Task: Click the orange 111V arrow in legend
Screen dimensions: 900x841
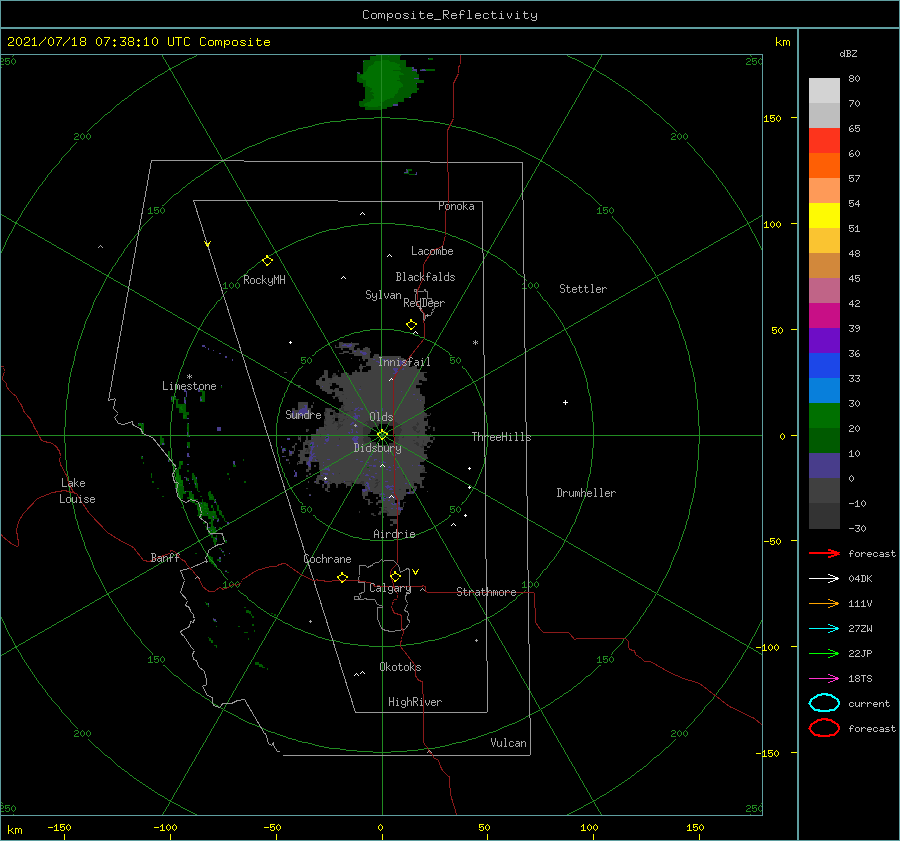Action: (x=824, y=603)
